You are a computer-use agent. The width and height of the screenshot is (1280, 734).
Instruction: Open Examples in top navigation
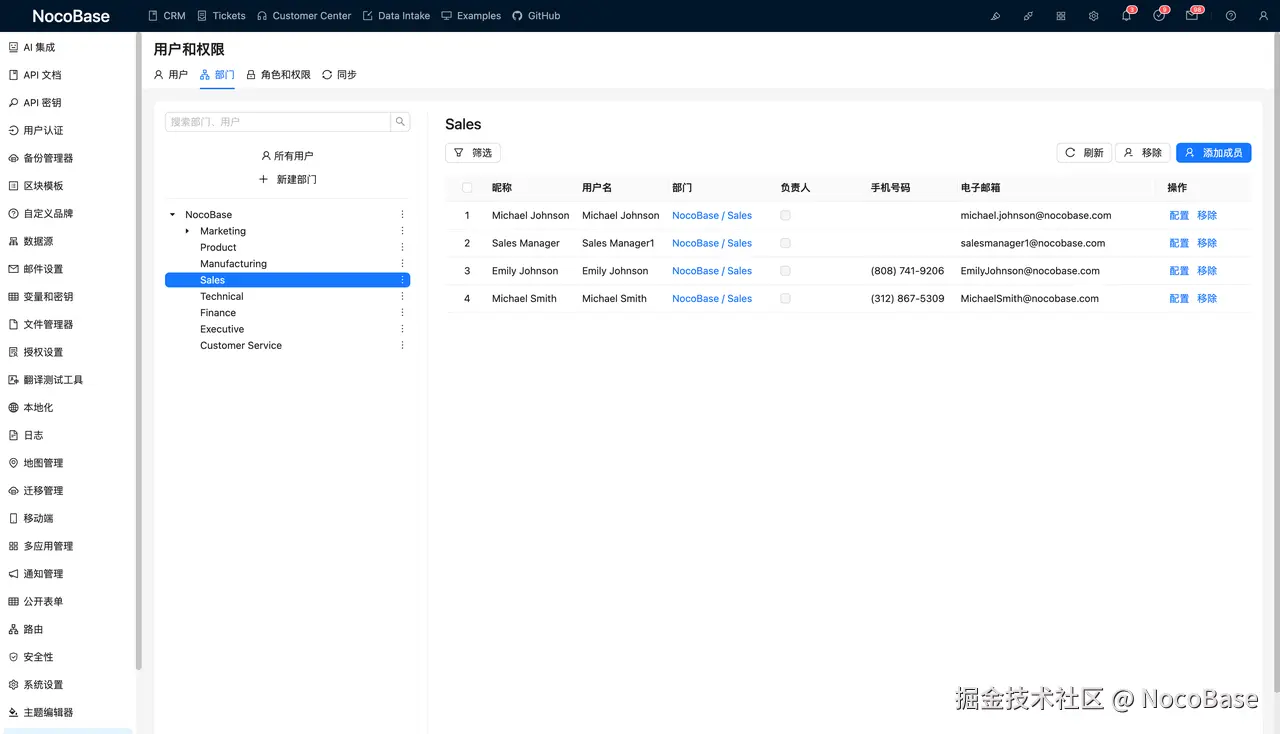(471, 16)
